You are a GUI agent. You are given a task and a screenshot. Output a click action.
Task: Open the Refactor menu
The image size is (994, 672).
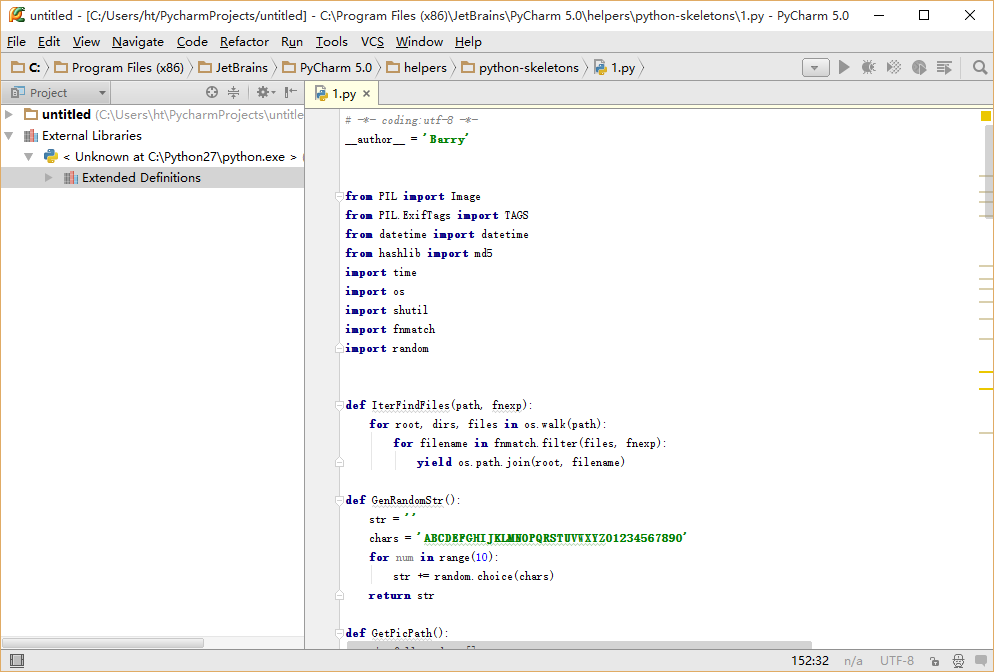pyautogui.click(x=244, y=42)
